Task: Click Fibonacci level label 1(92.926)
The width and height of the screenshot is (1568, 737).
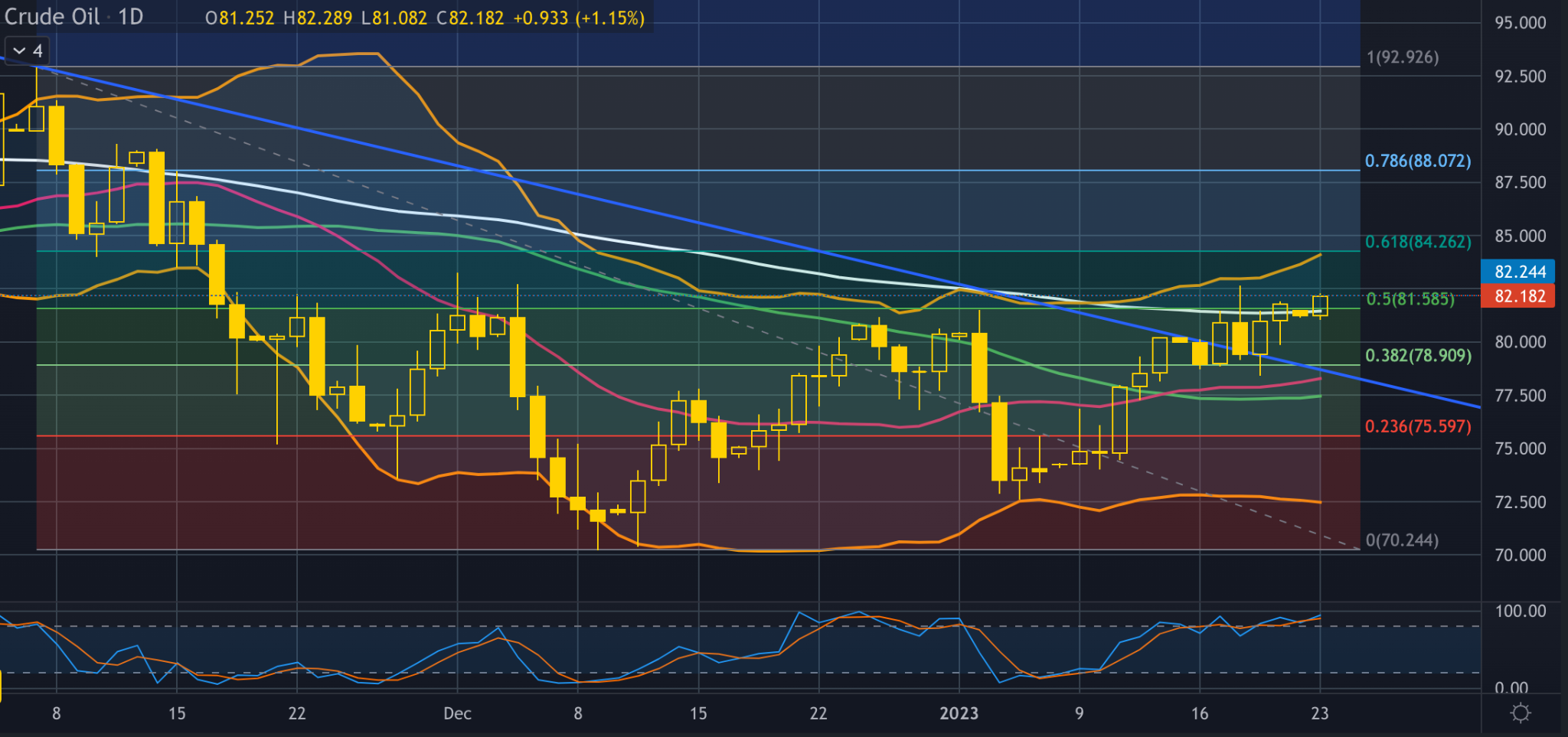Action: (x=1402, y=57)
